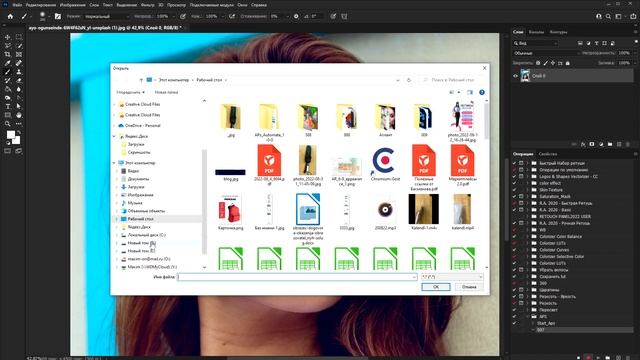Open the Фильтр menu

click(x=147, y=5)
